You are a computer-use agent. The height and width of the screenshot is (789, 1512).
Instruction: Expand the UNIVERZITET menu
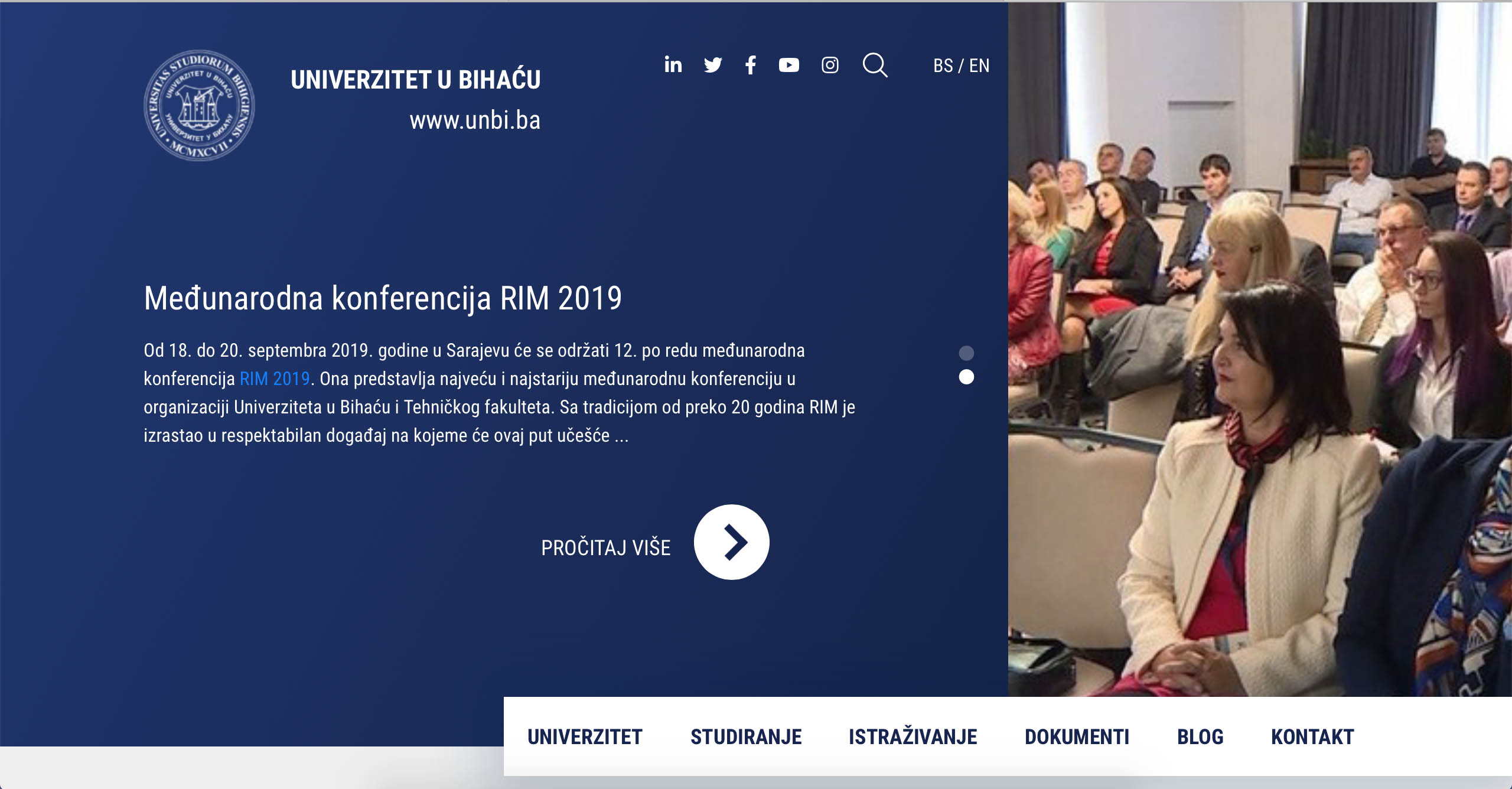point(585,737)
